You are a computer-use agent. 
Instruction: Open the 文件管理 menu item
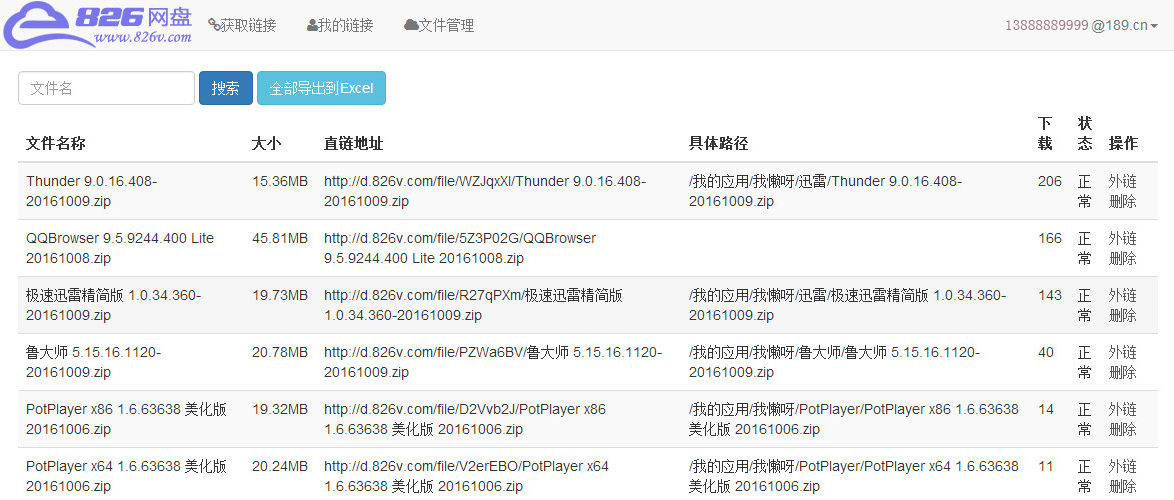click(x=439, y=25)
